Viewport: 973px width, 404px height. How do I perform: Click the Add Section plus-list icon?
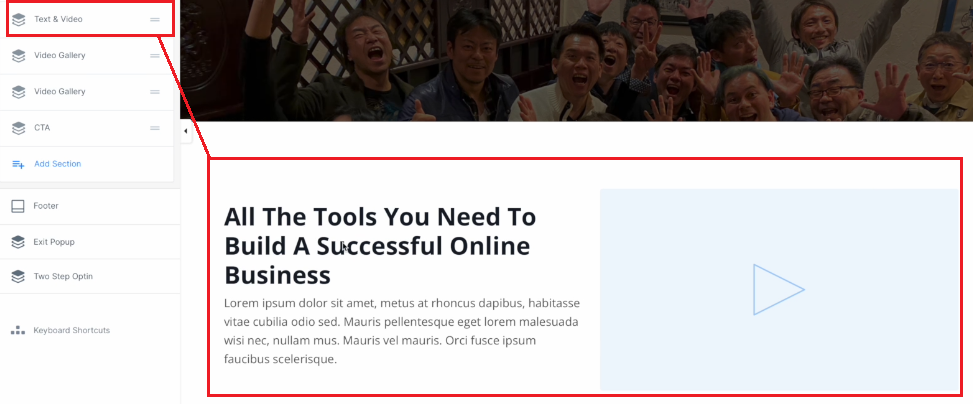pos(18,164)
